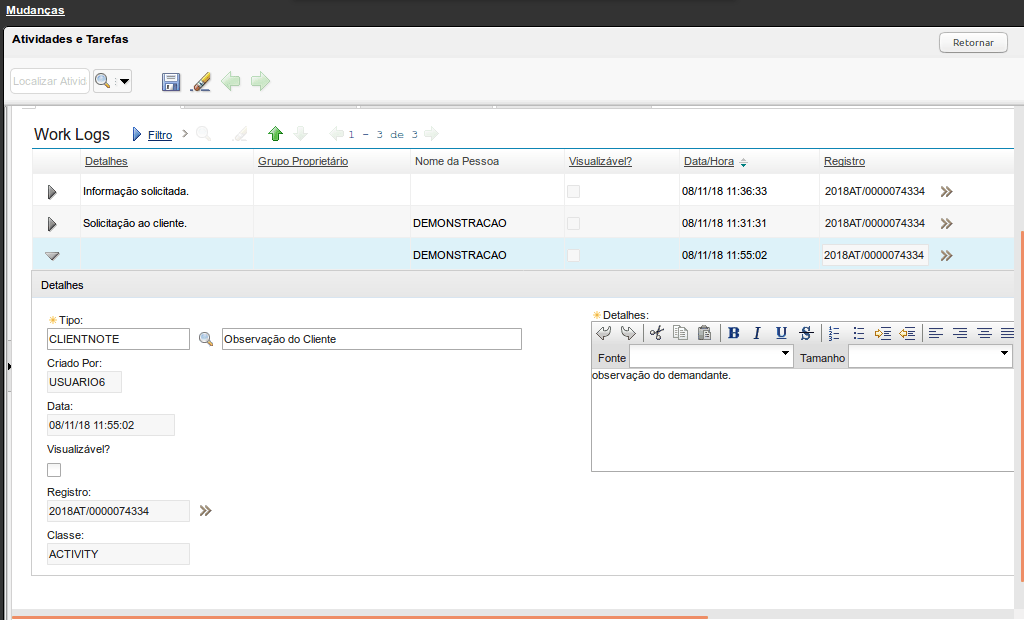This screenshot has height=620, width=1024.
Task: Open the search options dropdown arrow
Action: pyautogui.click(x=124, y=82)
